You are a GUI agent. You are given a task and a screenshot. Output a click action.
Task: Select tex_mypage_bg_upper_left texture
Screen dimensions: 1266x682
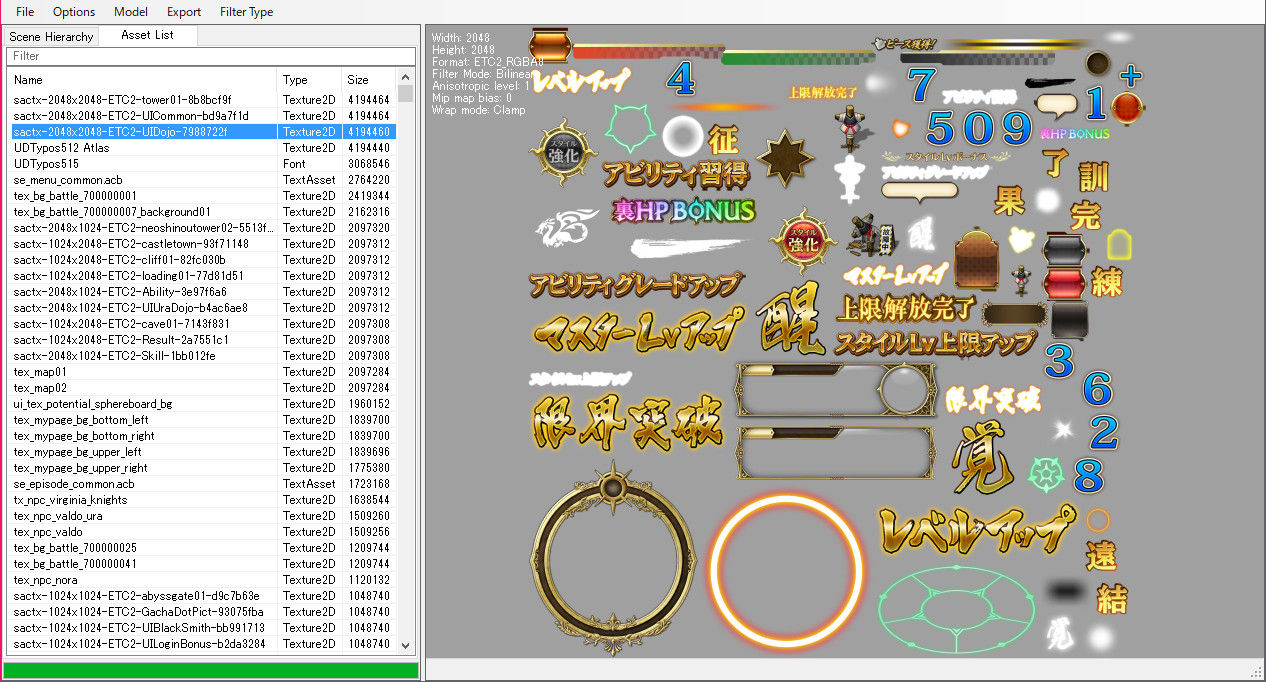pos(203,452)
